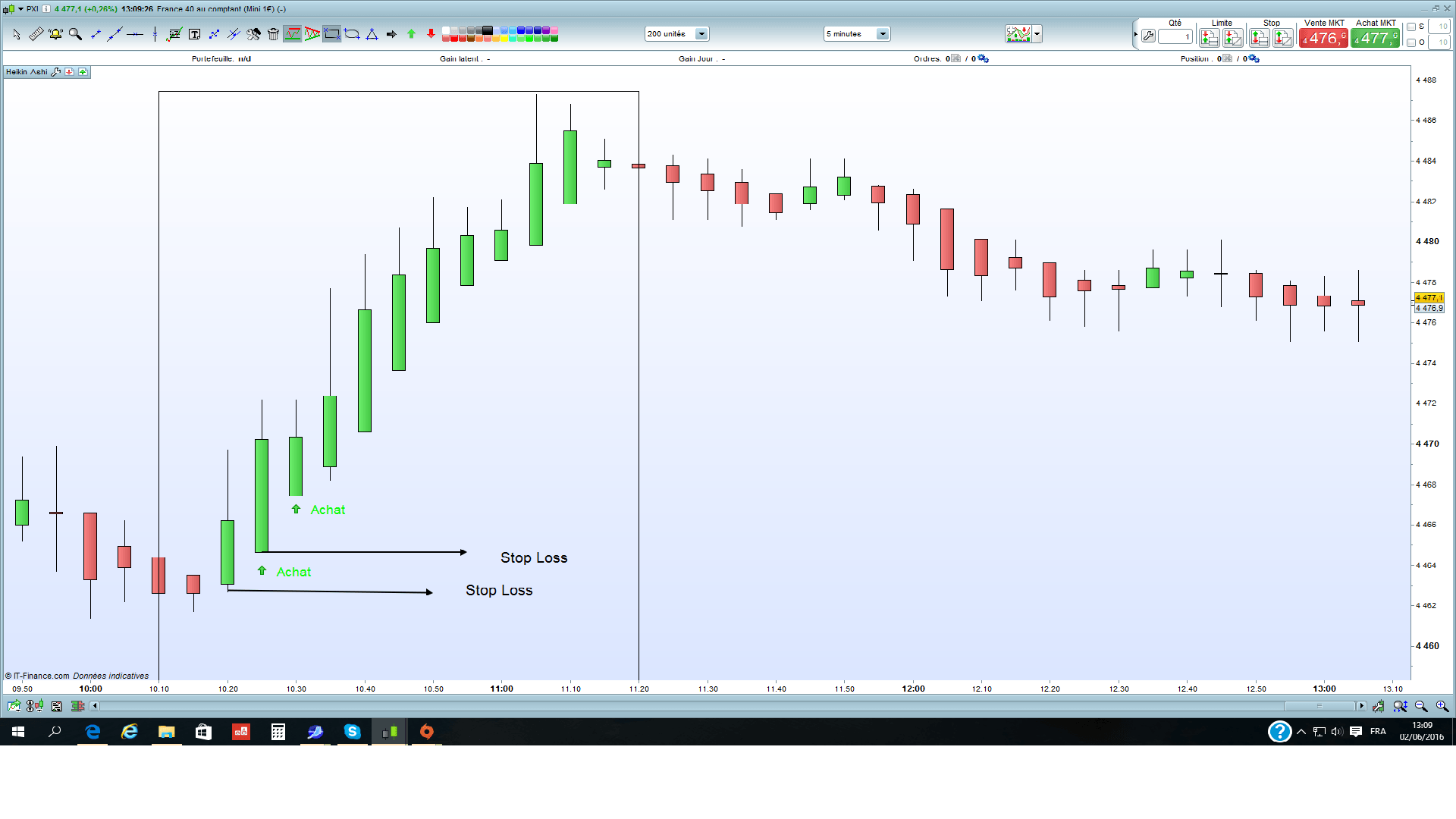
Task: Select the magnifying glass zoom tool
Action: [x=75, y=34]
